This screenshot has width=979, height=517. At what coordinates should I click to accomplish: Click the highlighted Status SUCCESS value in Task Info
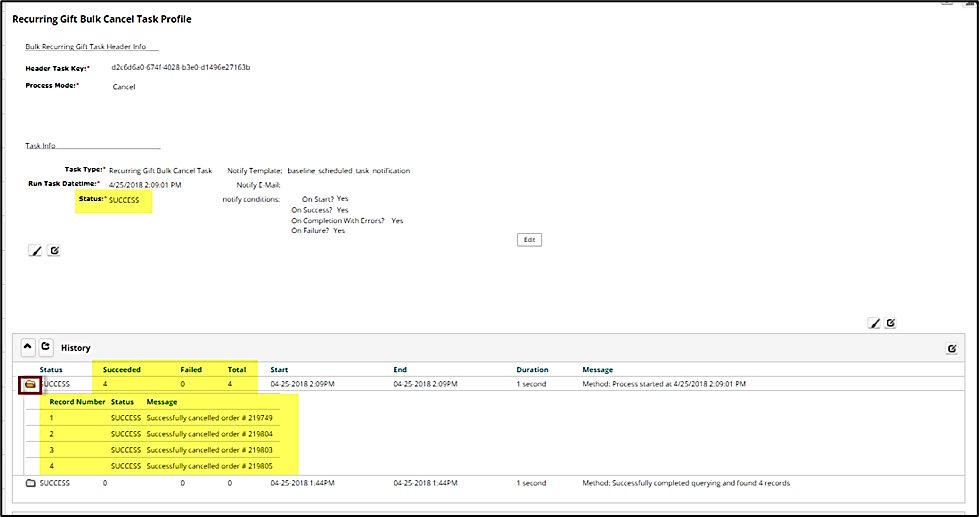124,201
